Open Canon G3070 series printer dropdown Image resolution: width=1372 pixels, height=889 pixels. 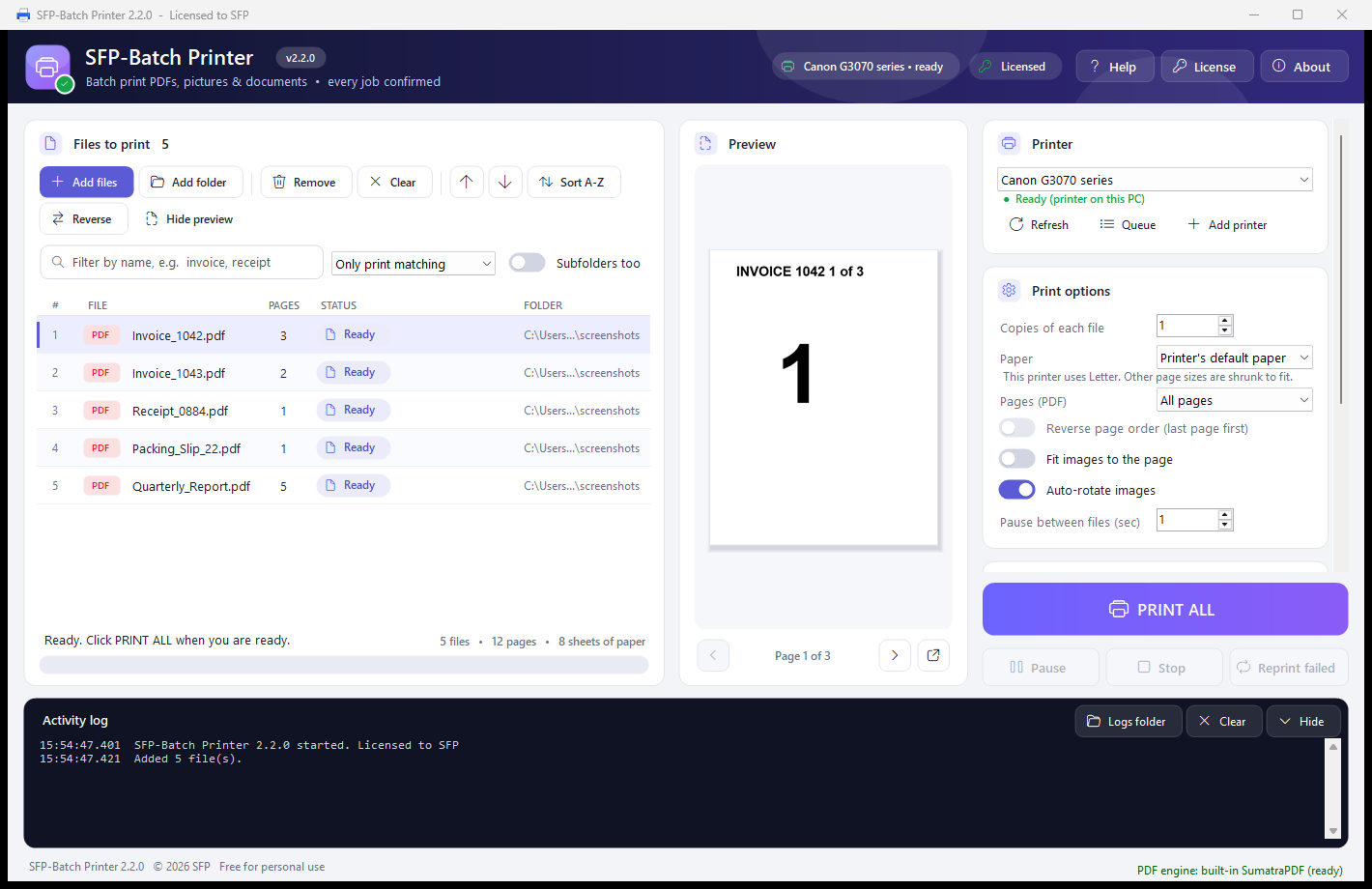pos(1155,180)
